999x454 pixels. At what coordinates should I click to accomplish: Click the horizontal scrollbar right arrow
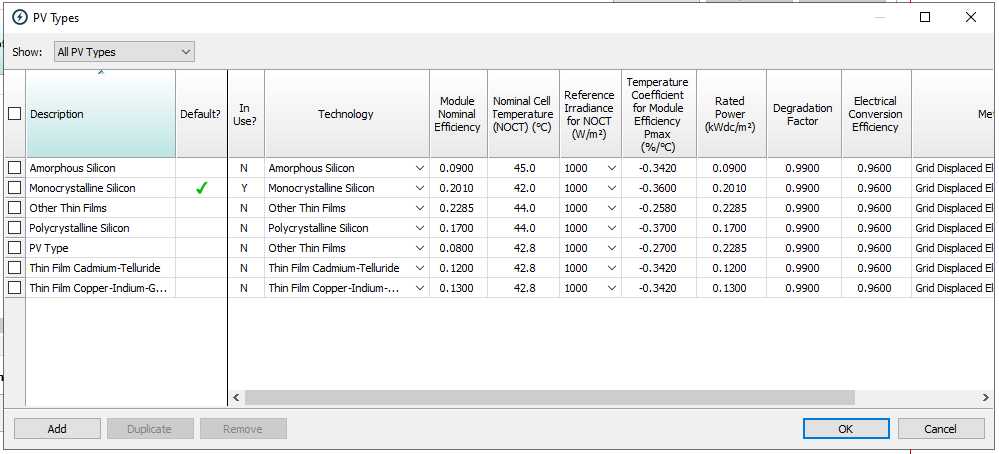click(986, 398)
